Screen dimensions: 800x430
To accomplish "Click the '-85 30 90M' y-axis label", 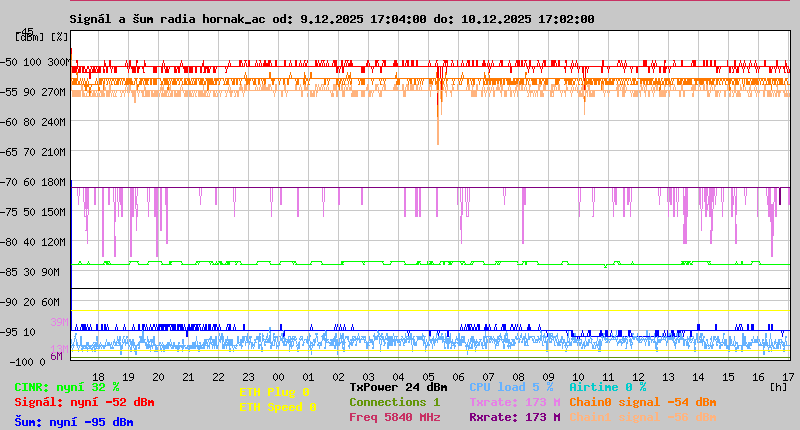I will (x=30, y=272).
